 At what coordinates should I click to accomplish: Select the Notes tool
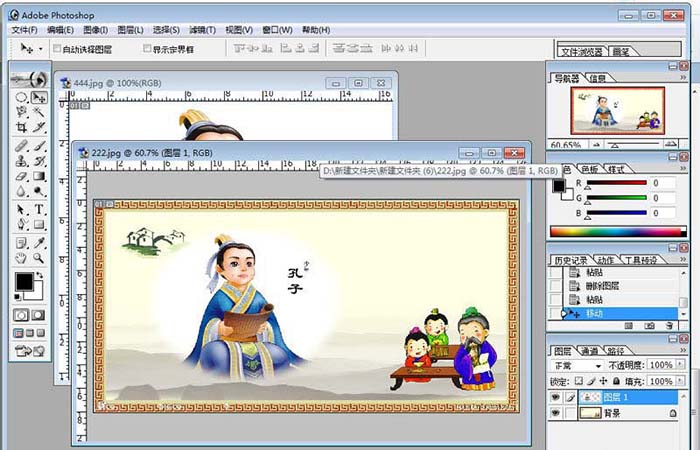[x=21, y=243]
